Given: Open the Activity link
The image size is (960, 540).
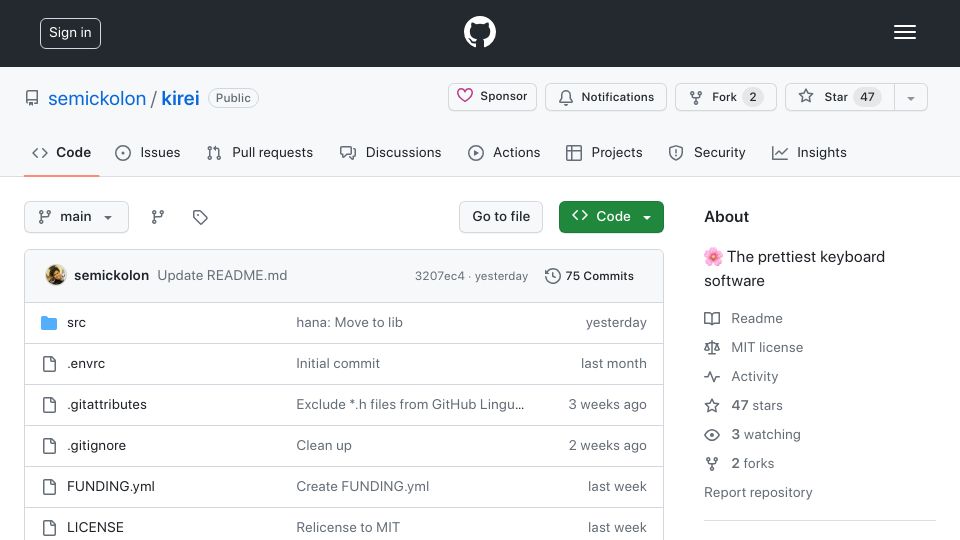Looking at the screenshot, I should pyautogui.click(x=741, y=377).
